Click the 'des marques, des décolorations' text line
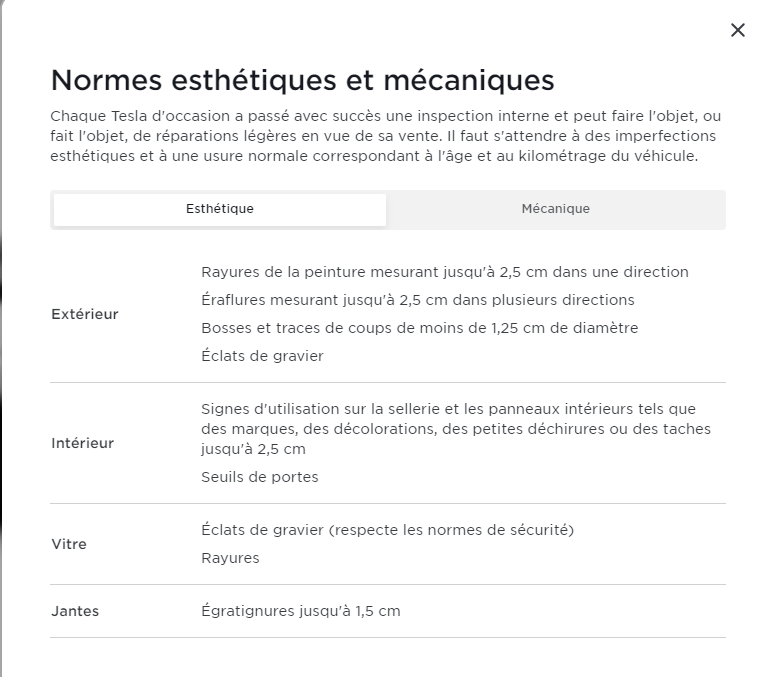The width and height of the screenshot is (766, 677). click(x=455, y=429)
